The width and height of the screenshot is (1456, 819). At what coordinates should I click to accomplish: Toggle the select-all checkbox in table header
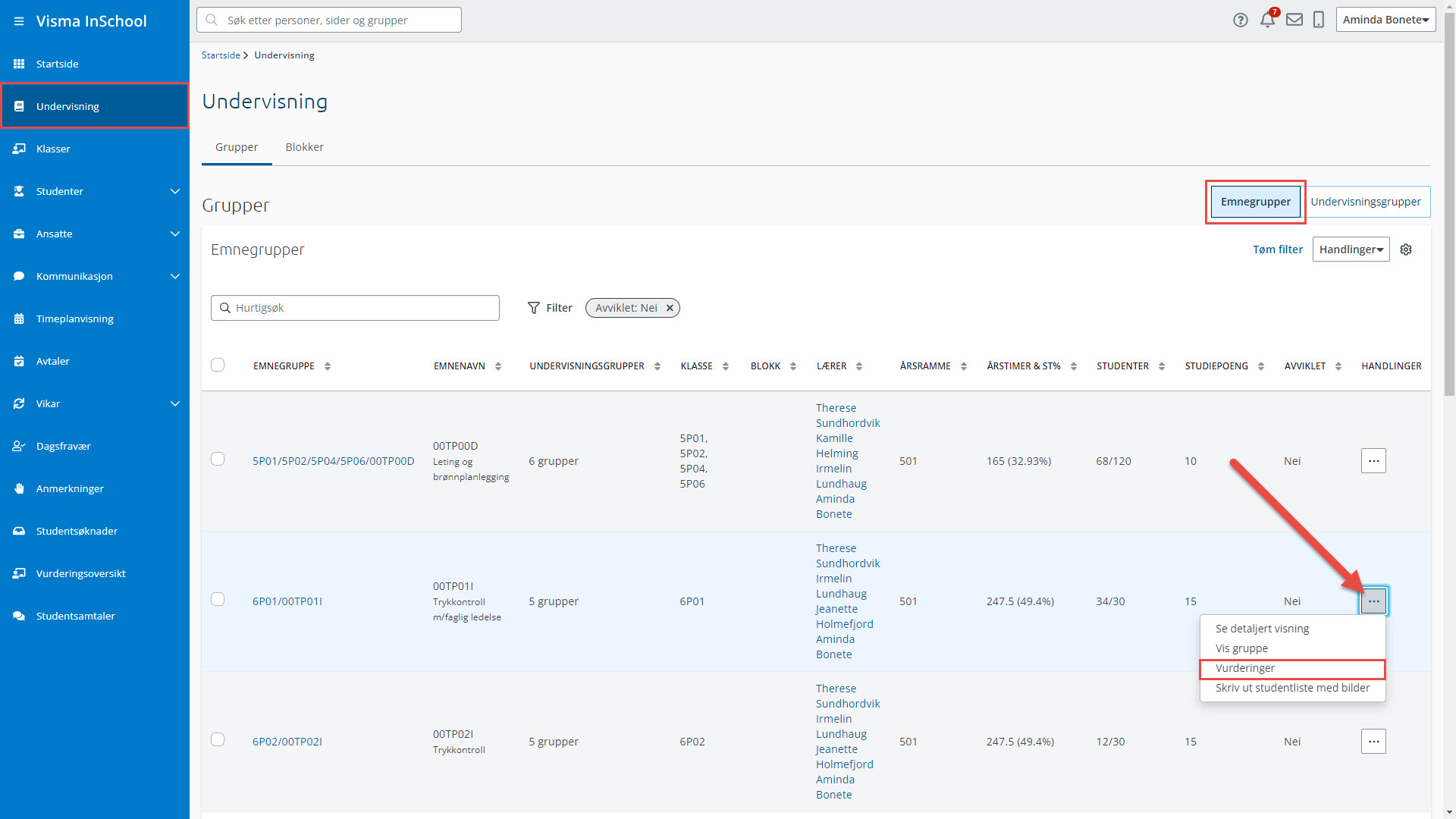218,365
